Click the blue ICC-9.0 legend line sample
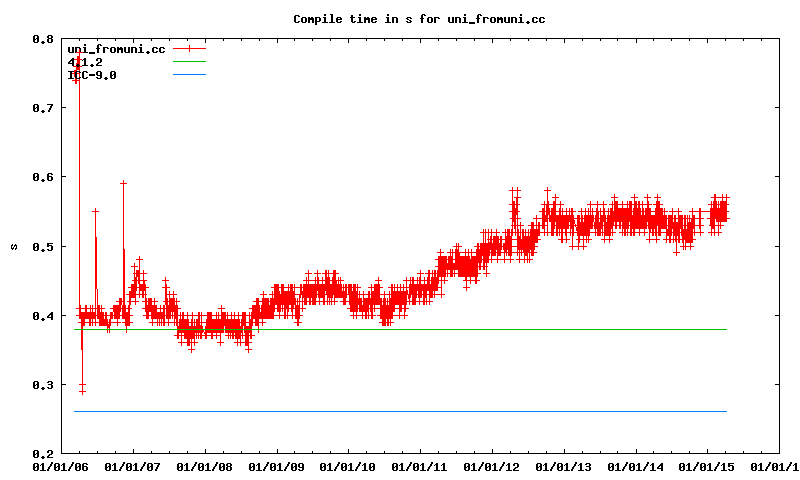Image resolution: width=800 pixels, height=480 pixels. click(x=189, y=74)
